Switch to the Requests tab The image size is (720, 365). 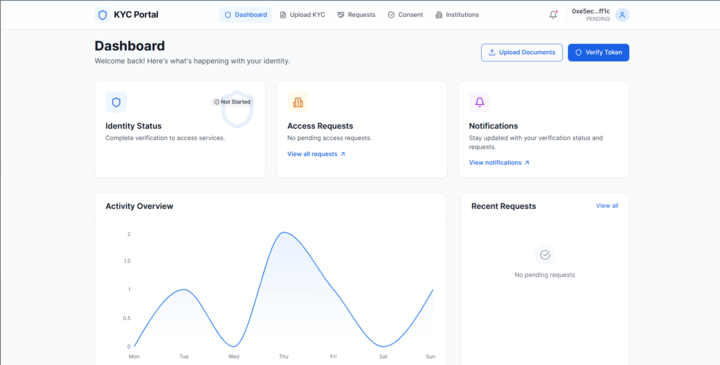(356, 15)
